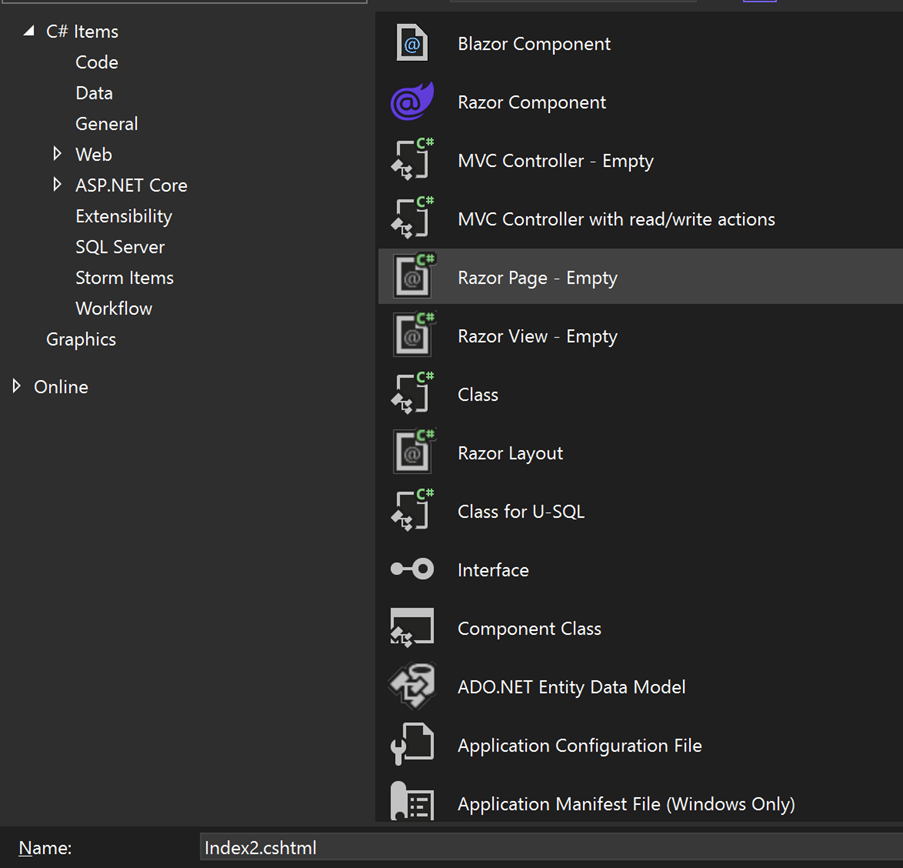Choose Component Class template text
The width and height of the screenshot is (903, 868).
pyautogui.click(x=529, y=628)
